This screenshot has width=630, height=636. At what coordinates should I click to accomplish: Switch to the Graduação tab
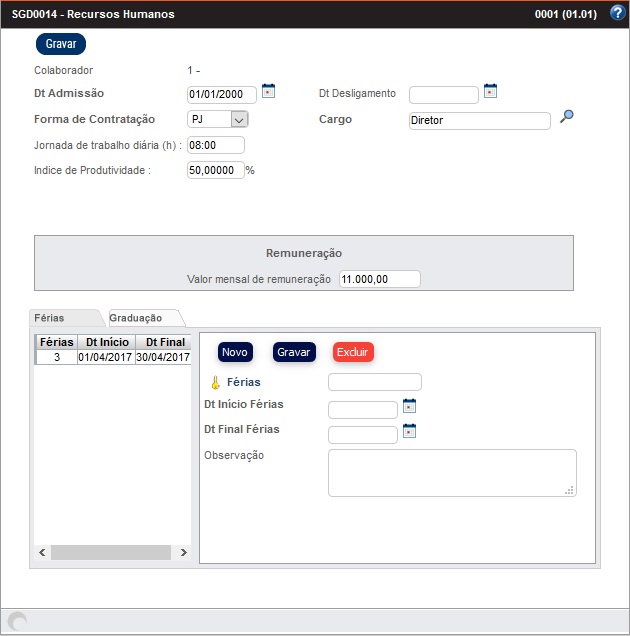click(x=136, y=318)
